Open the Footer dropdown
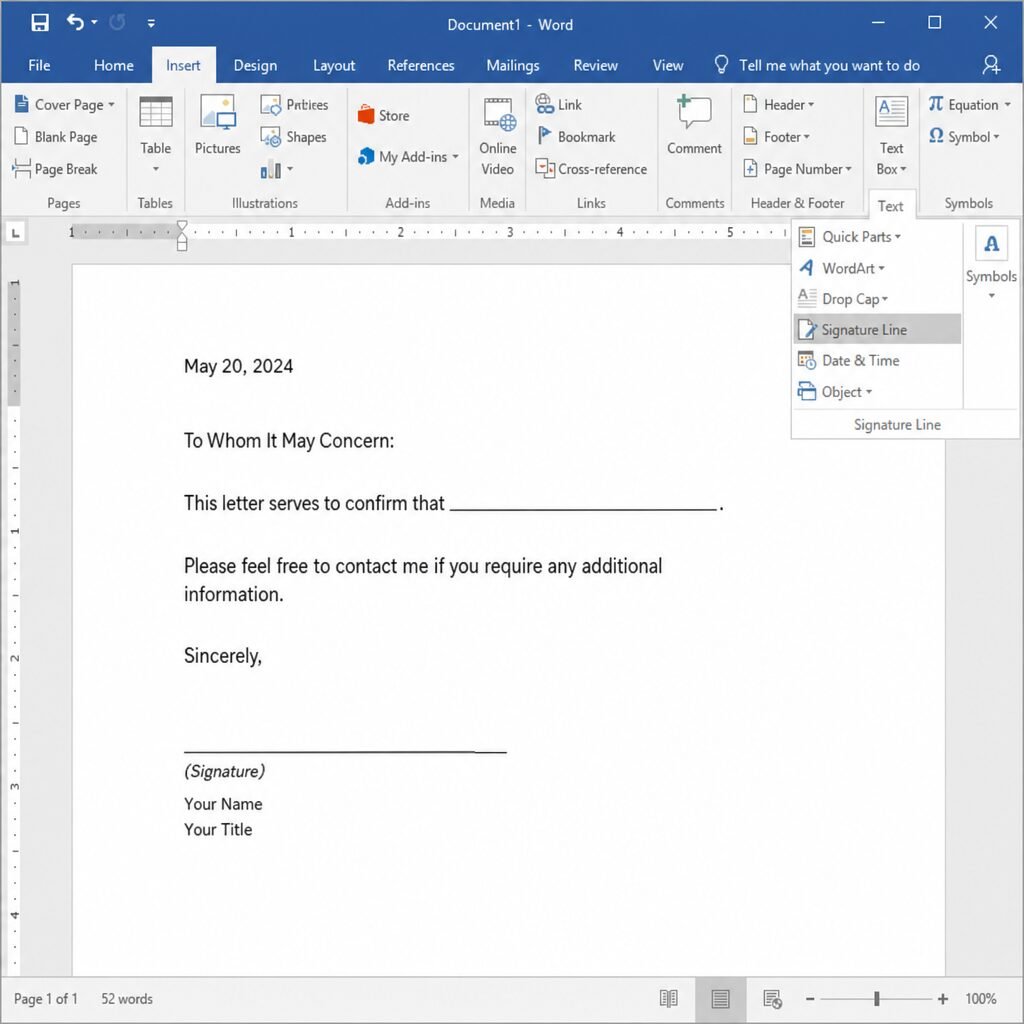This screenshot has height=1024, width=1024. click(x=776, y=136)
